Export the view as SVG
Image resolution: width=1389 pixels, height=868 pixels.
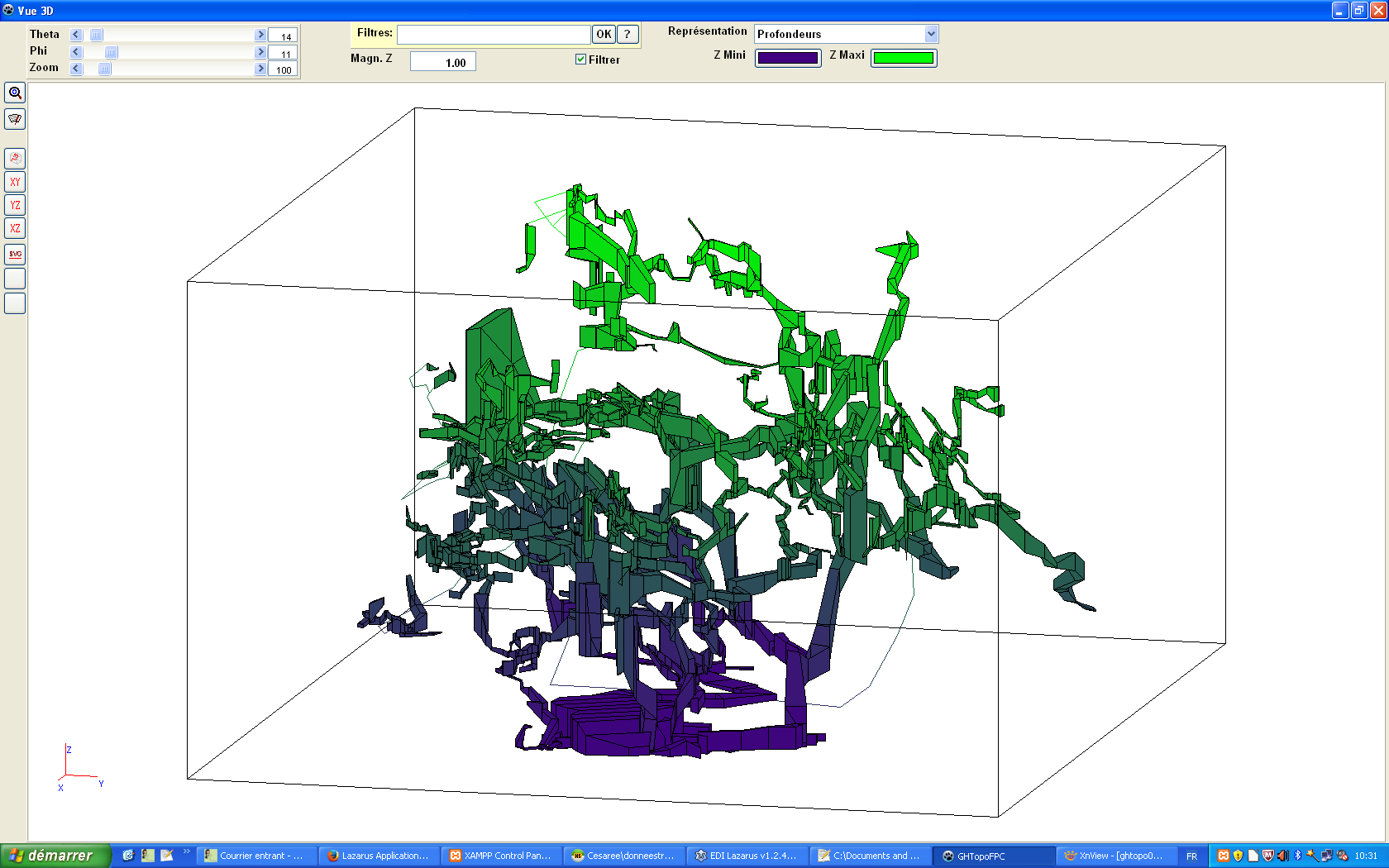coord(15,254)
